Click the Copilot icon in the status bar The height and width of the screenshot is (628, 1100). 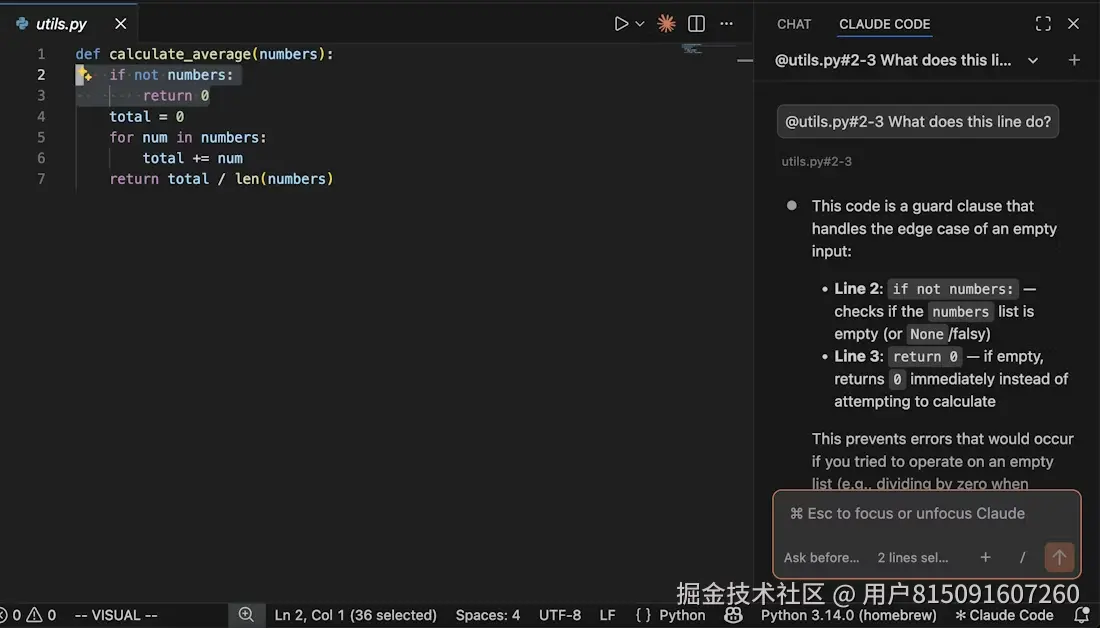pyautogui.click(x=733, y=615)
